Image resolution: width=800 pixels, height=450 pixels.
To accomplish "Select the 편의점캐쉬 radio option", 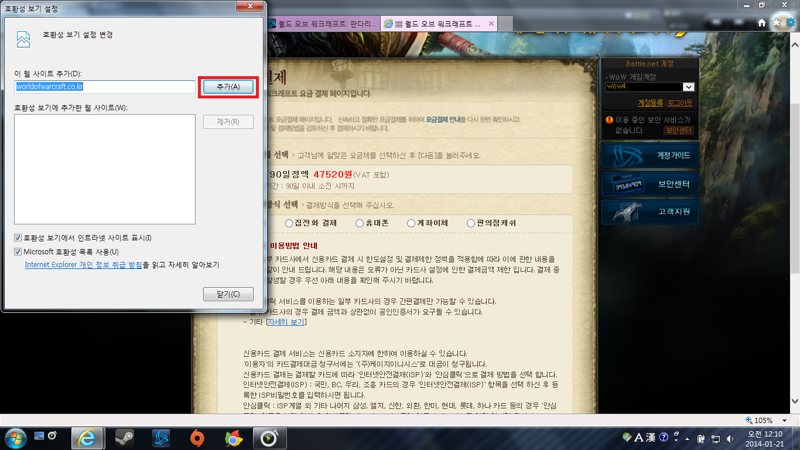I will coord(470,223).
